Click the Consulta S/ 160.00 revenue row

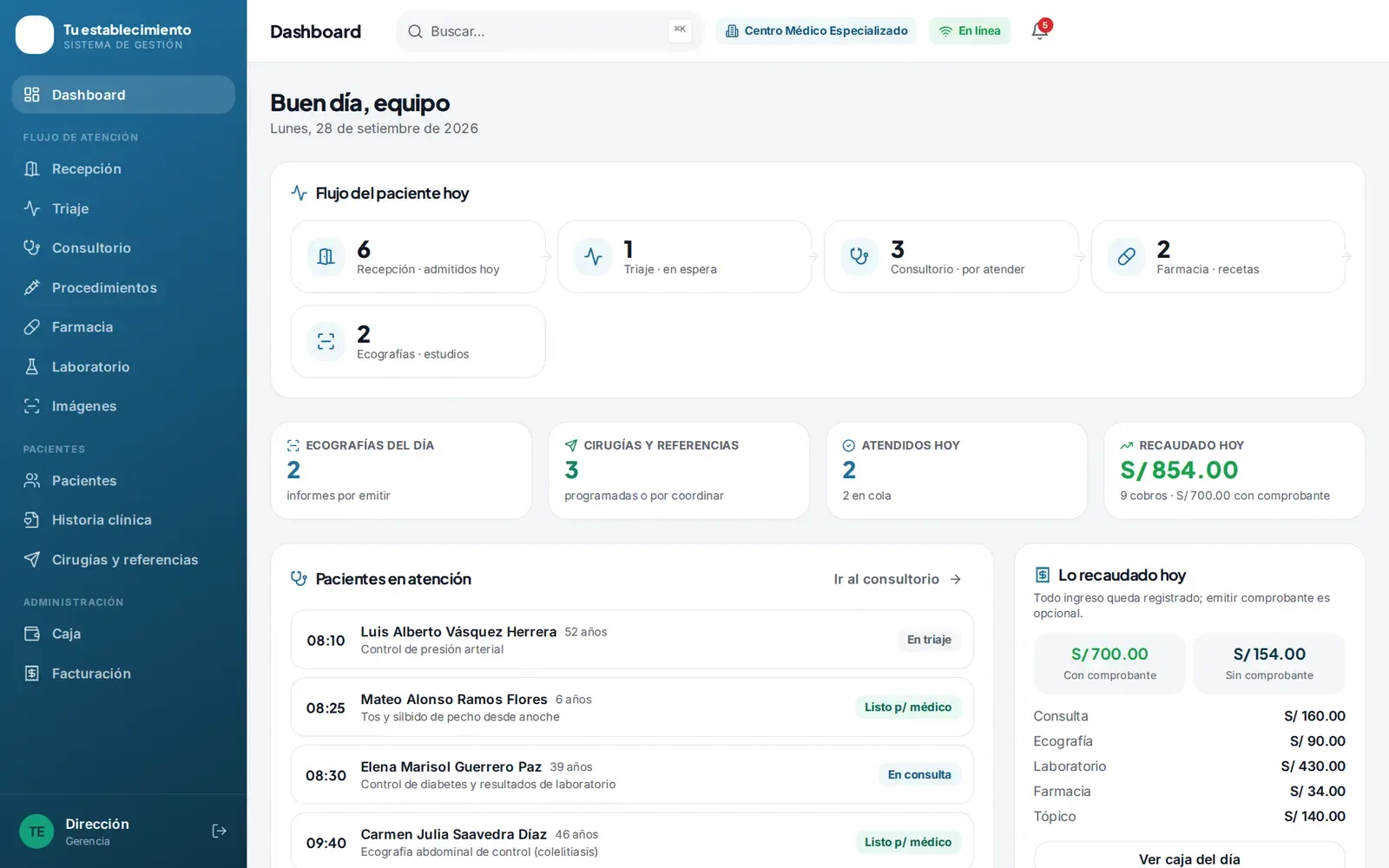tap(1189, 716)
